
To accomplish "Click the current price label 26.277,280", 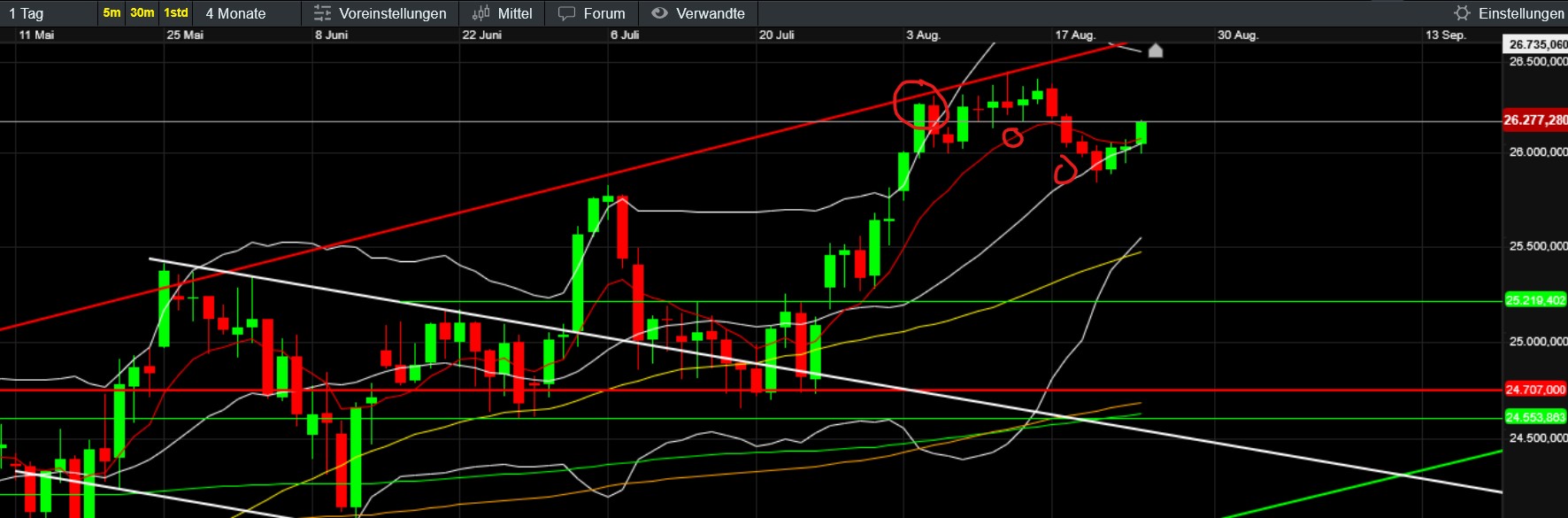I will click(1535, 120).
